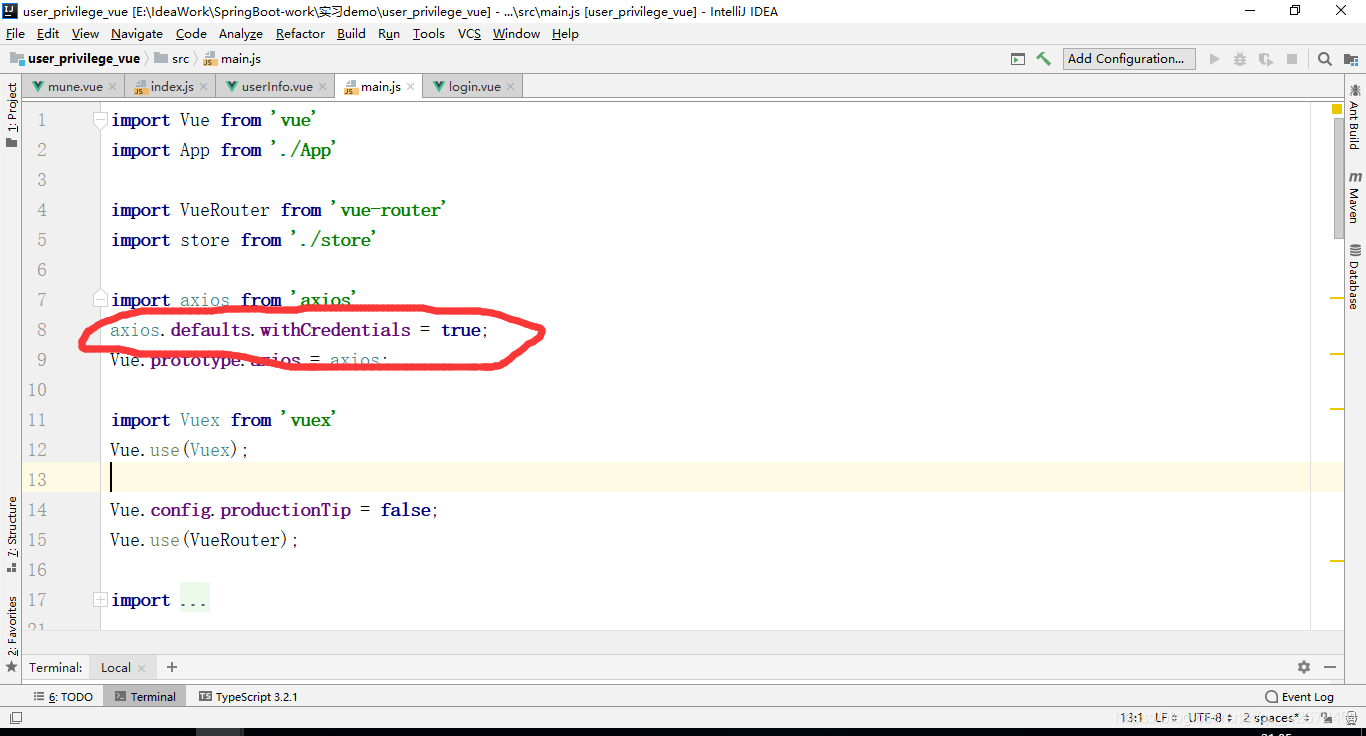The height and width of the screenshot is (736, 1366).
Task: Switch to the userInfo.vue editor tab
Action: click(277, 87)
